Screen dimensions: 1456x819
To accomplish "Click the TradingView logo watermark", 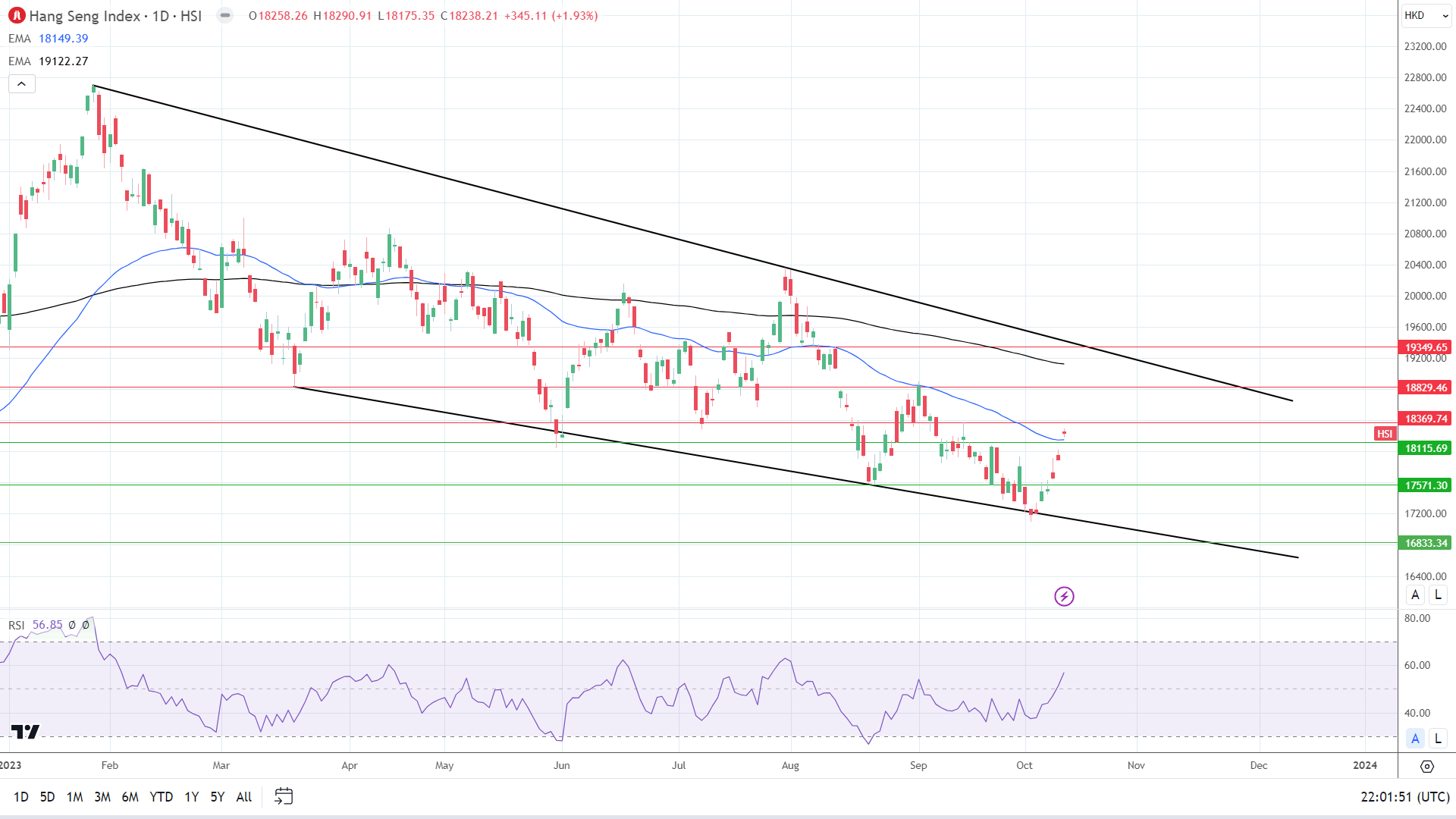I will pos(25,732).
